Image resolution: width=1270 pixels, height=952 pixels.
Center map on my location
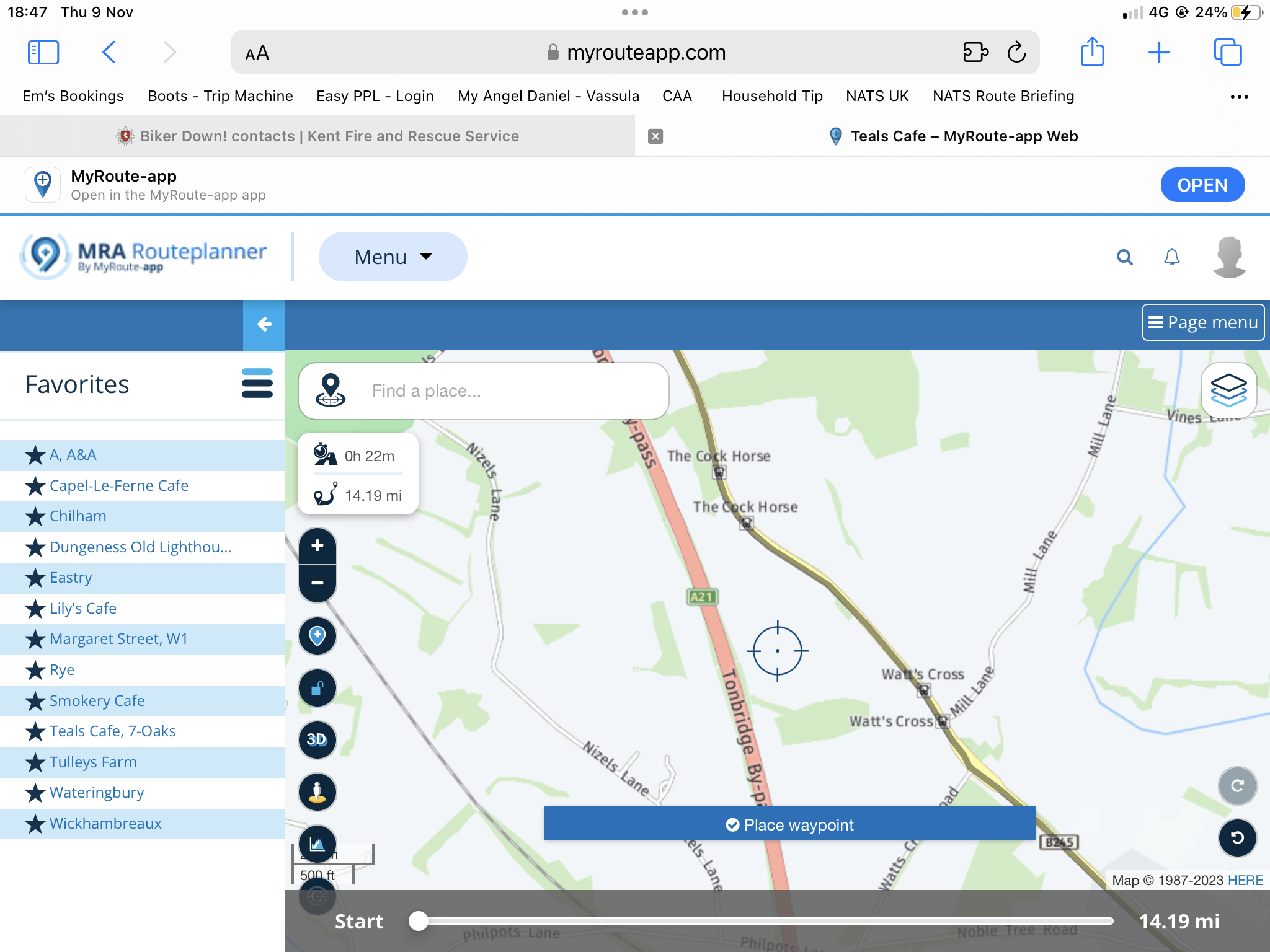coord(317,896)
